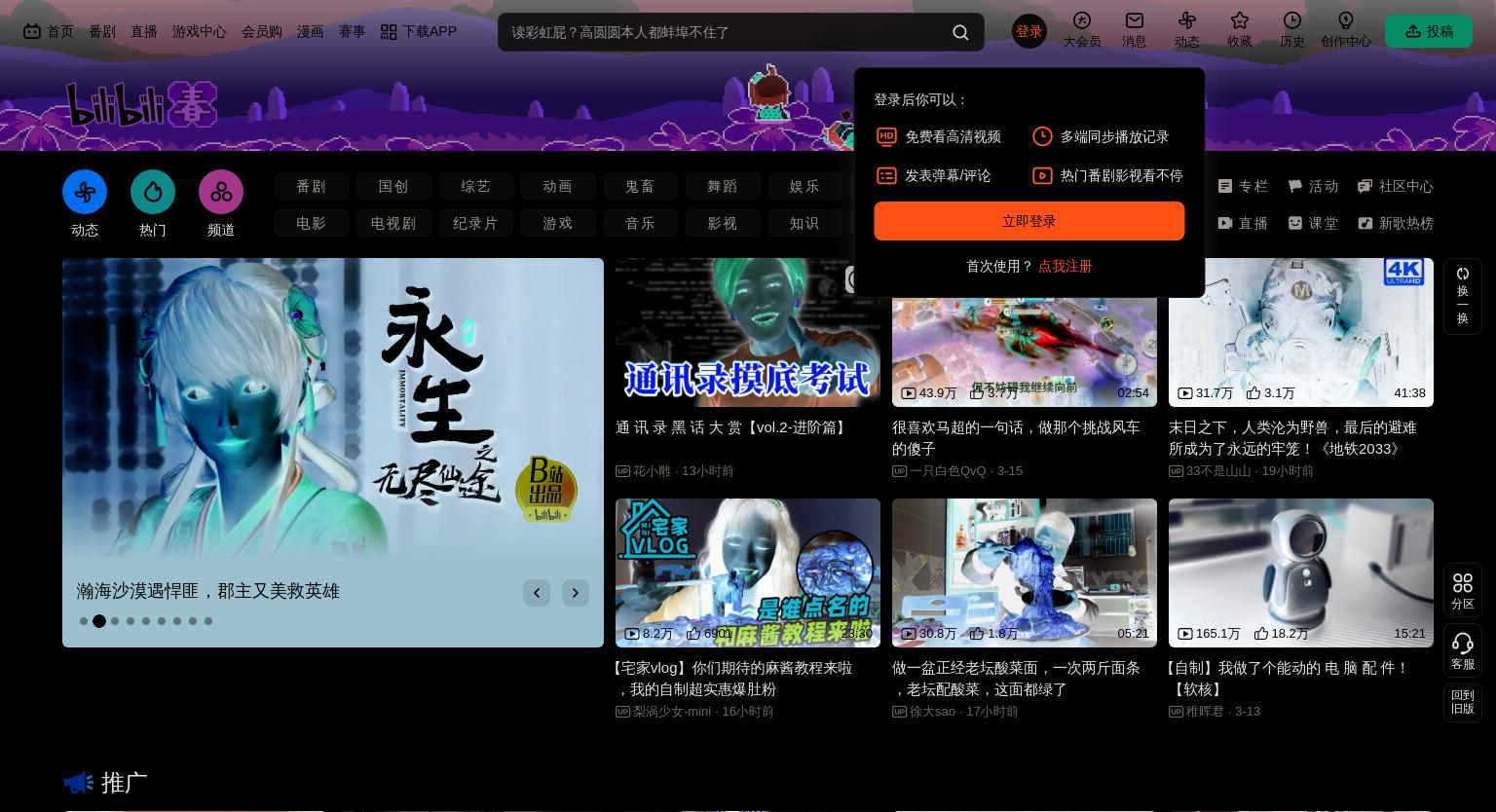1496x812 pixels.
Task: Click the 登录 avatar button
Action: pyautogui.click(x=1029, y=32)
